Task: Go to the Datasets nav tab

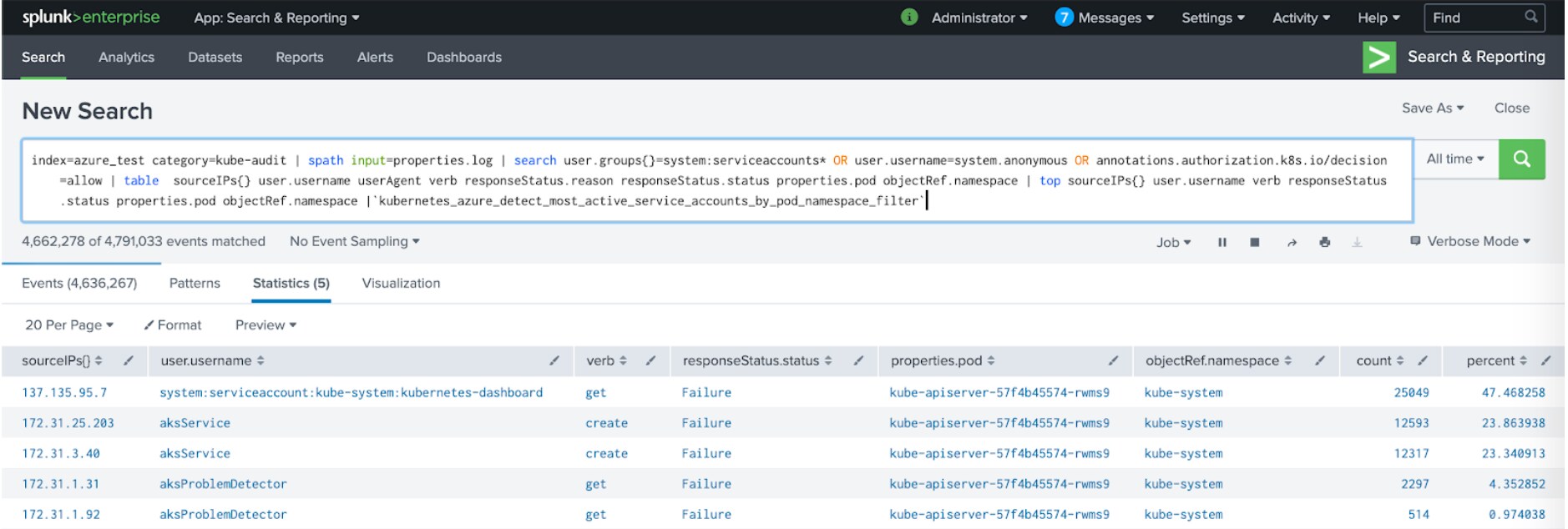Action: pyautogui.click(x=215, y=57)
